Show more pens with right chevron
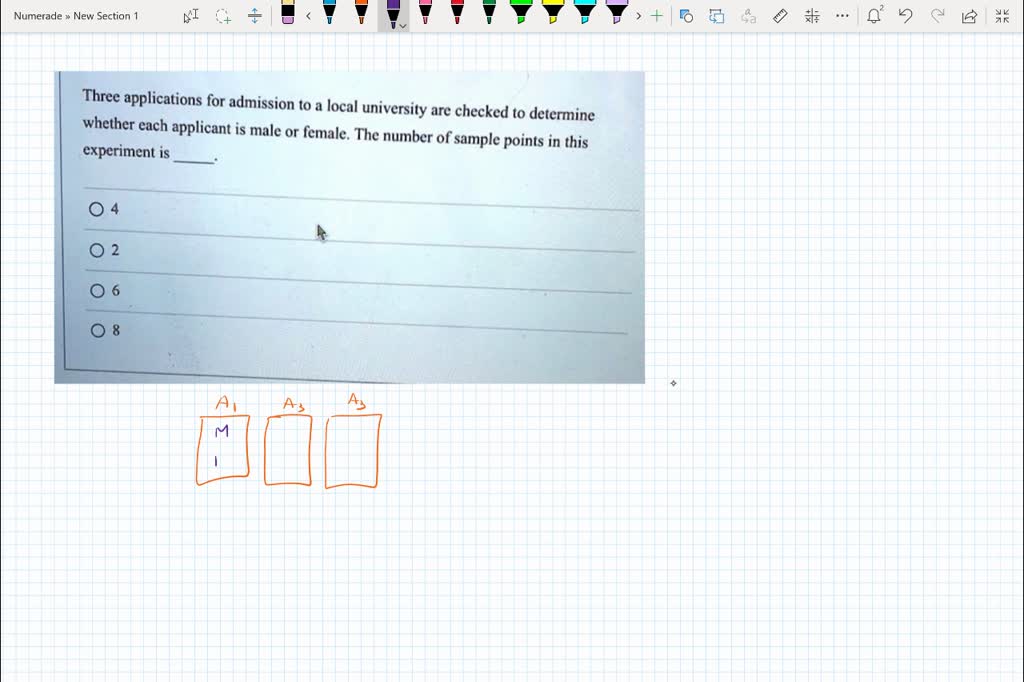This screenshot has width=1024, height=682. pos(639,16)
